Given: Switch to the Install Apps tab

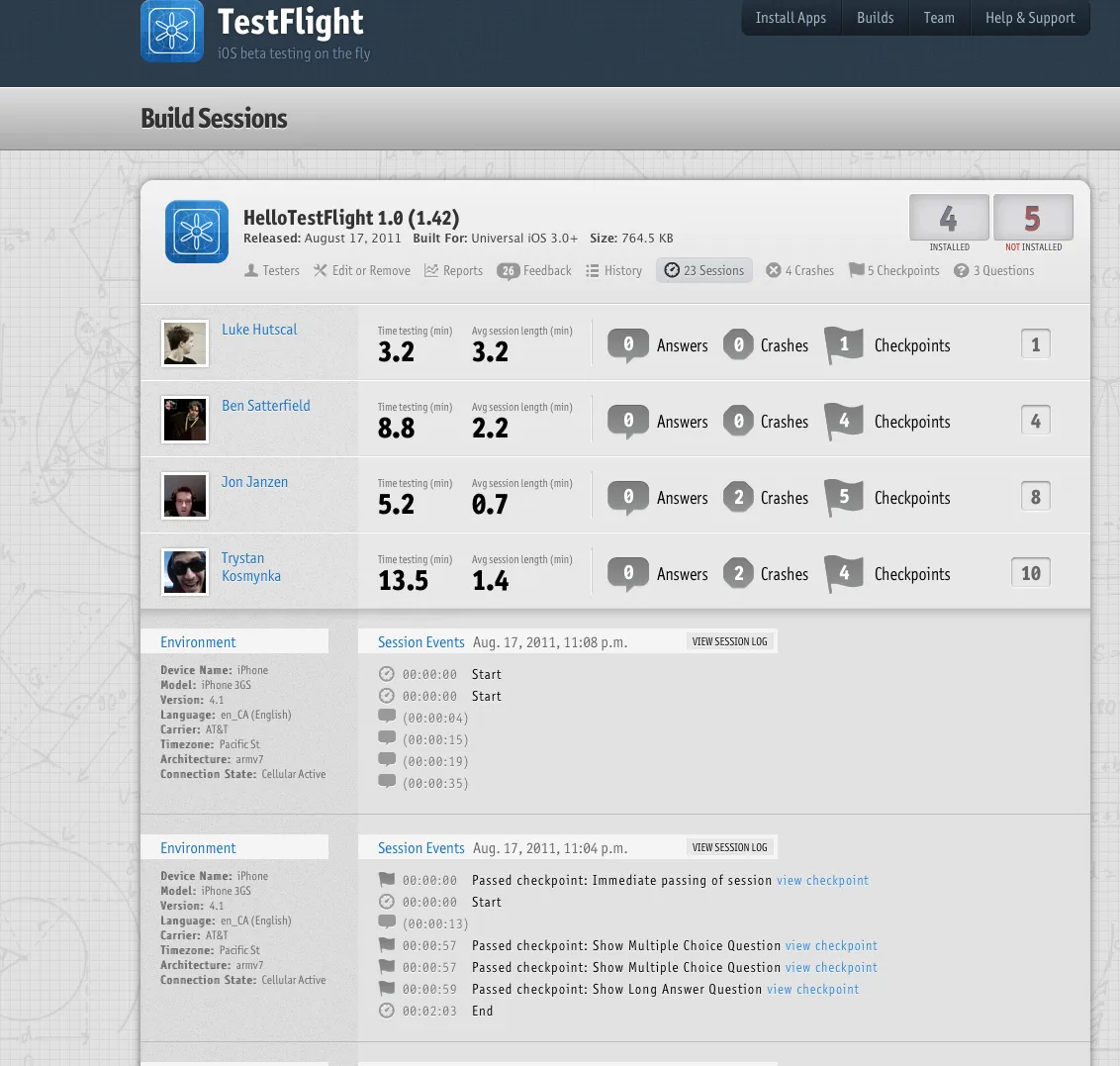Looking at the screenshot, I should click(791, 18).
